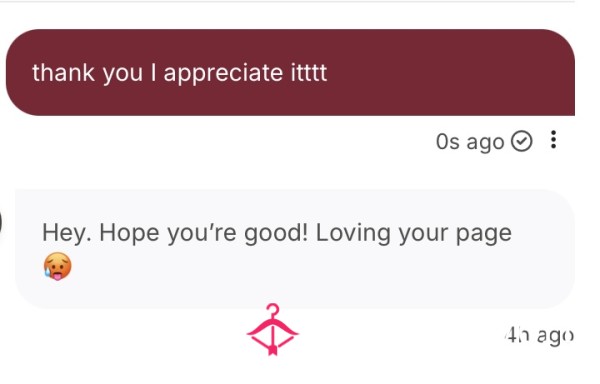Click the pink hanger-and-arrow logo icon
This screenshot has width=600, height=384.
coord(272,330)
